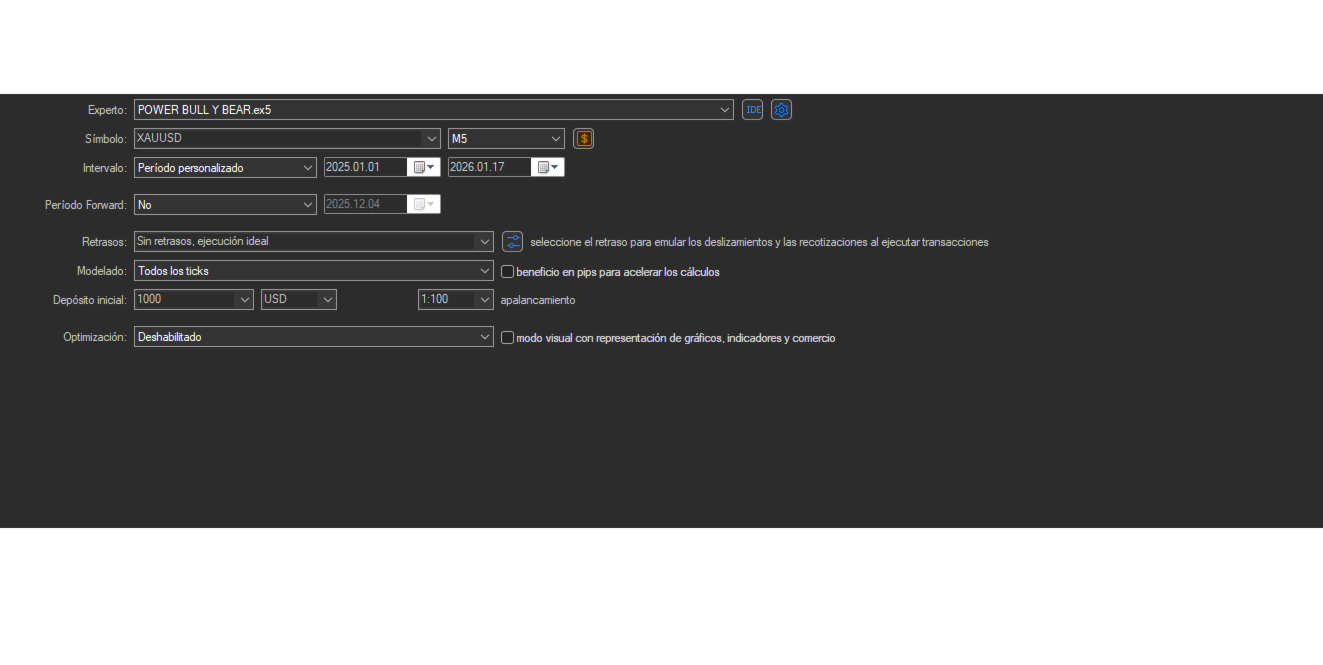Enable beneficio en pips checkbox
Screen dimensions: 1323x665
point(507,272)
